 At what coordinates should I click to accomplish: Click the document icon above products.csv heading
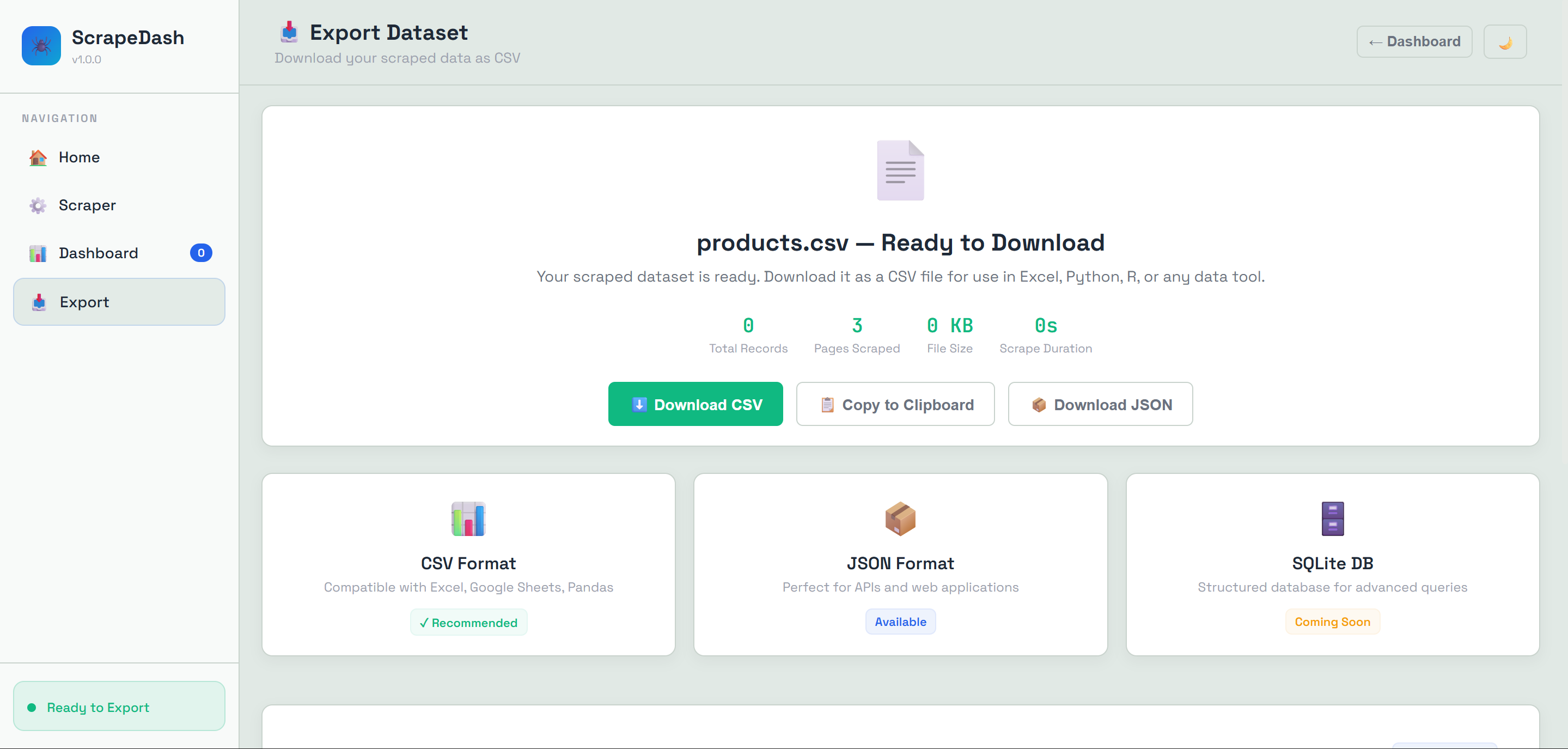tap(900, 170)
